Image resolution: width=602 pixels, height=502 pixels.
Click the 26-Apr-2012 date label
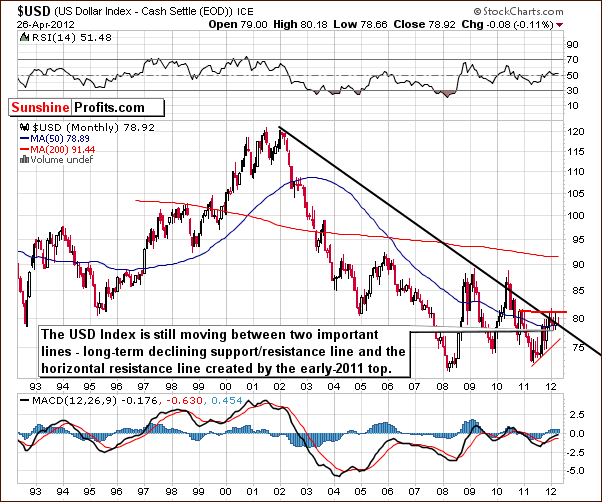coord(46,25)
